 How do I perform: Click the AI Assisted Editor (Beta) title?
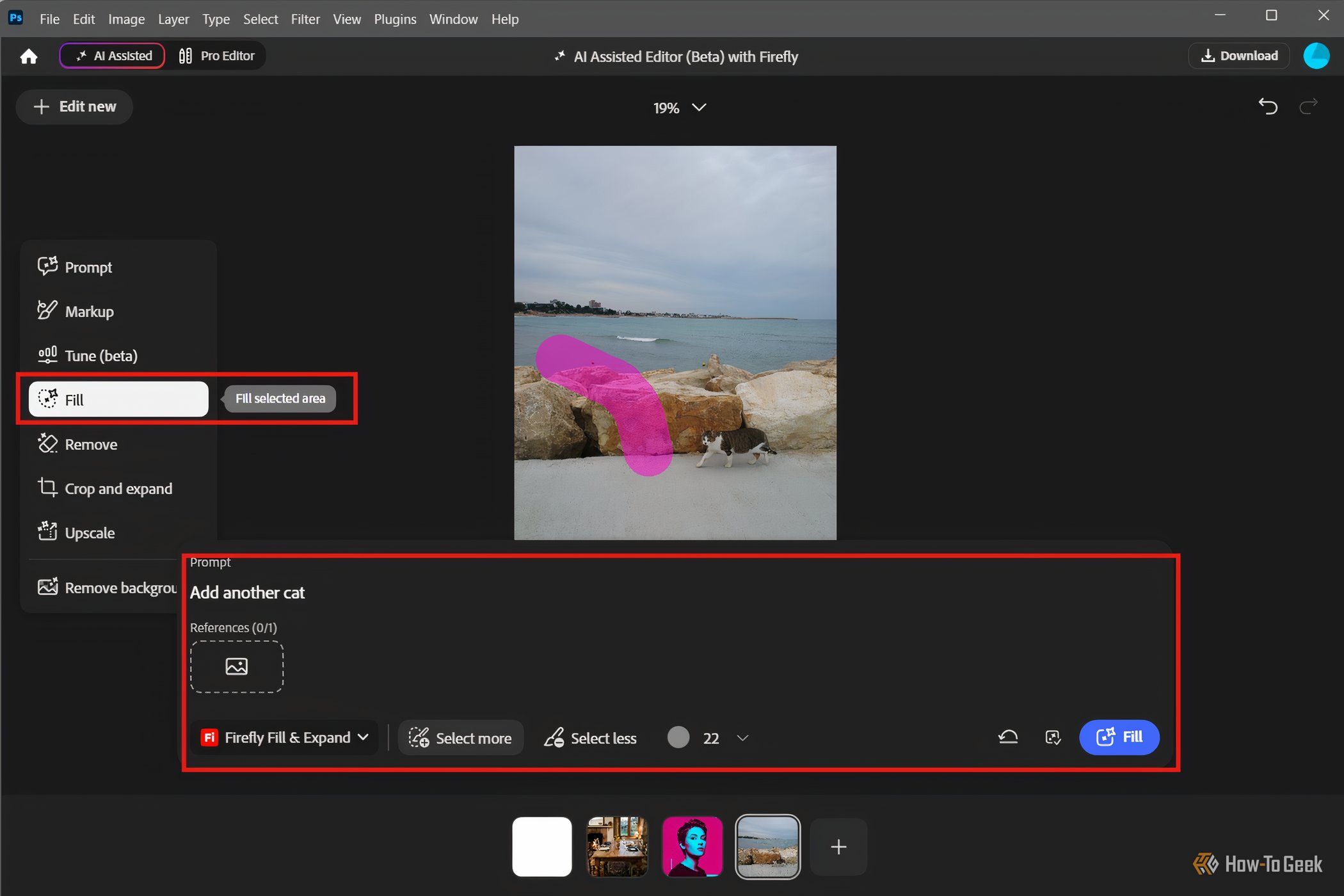685,56
